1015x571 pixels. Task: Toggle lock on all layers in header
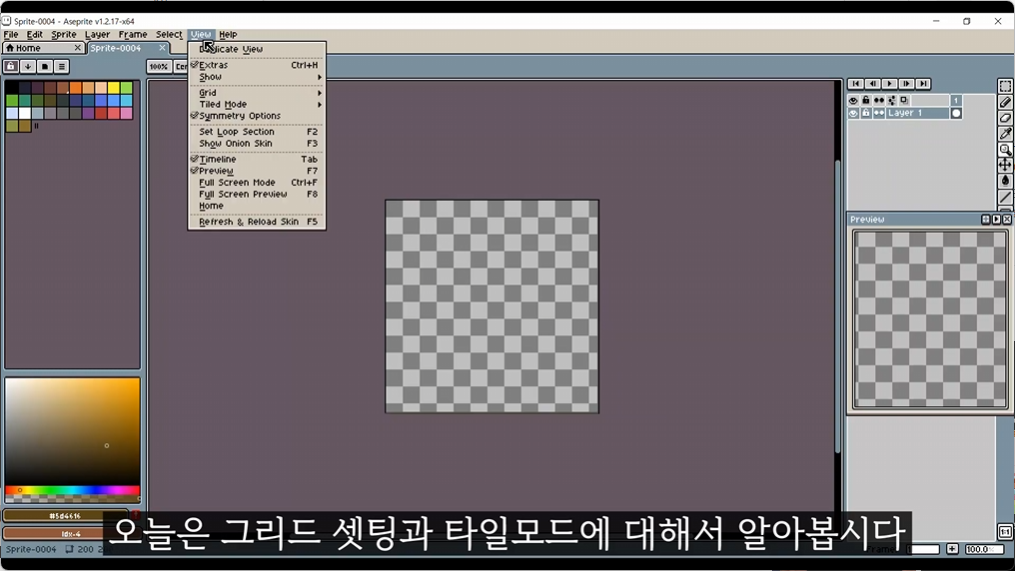865,100
